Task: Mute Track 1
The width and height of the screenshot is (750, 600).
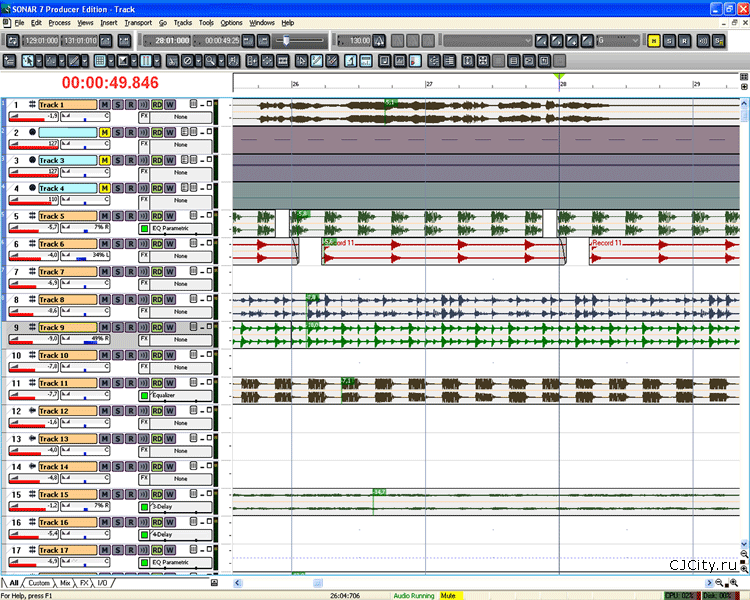Action: (x=104, y=104)
